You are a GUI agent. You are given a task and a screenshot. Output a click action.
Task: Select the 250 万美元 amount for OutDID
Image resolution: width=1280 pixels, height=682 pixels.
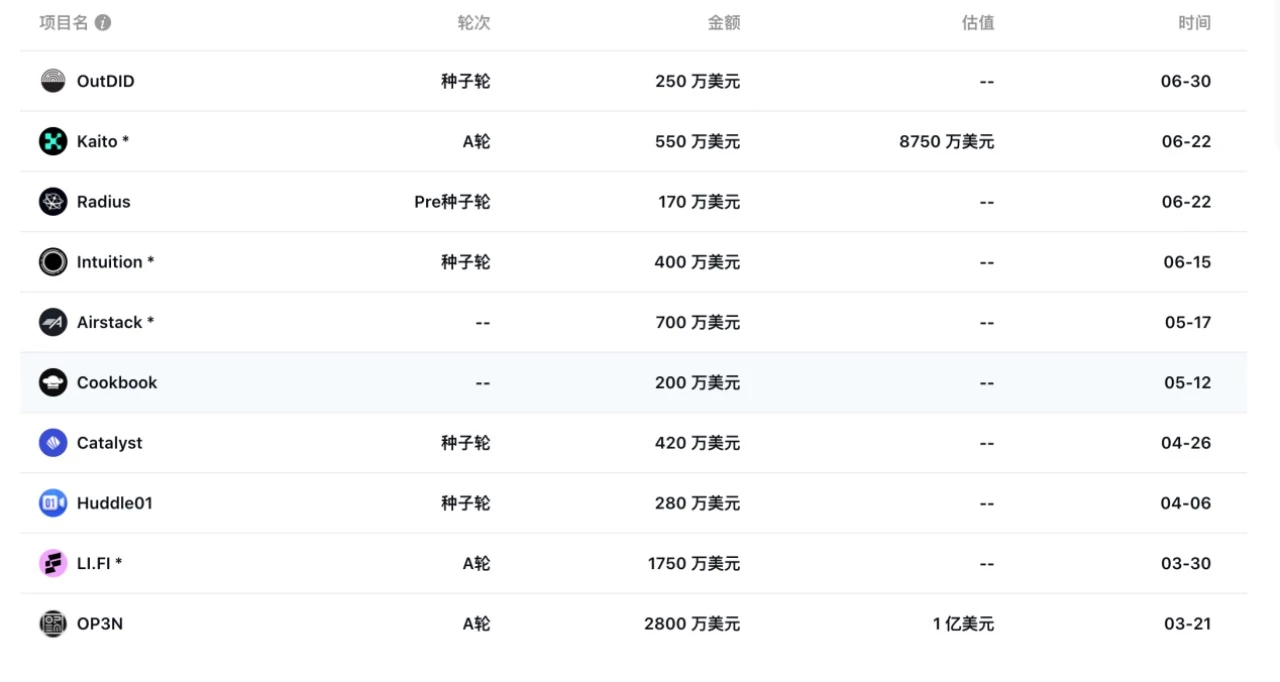(x=698, y=81)
